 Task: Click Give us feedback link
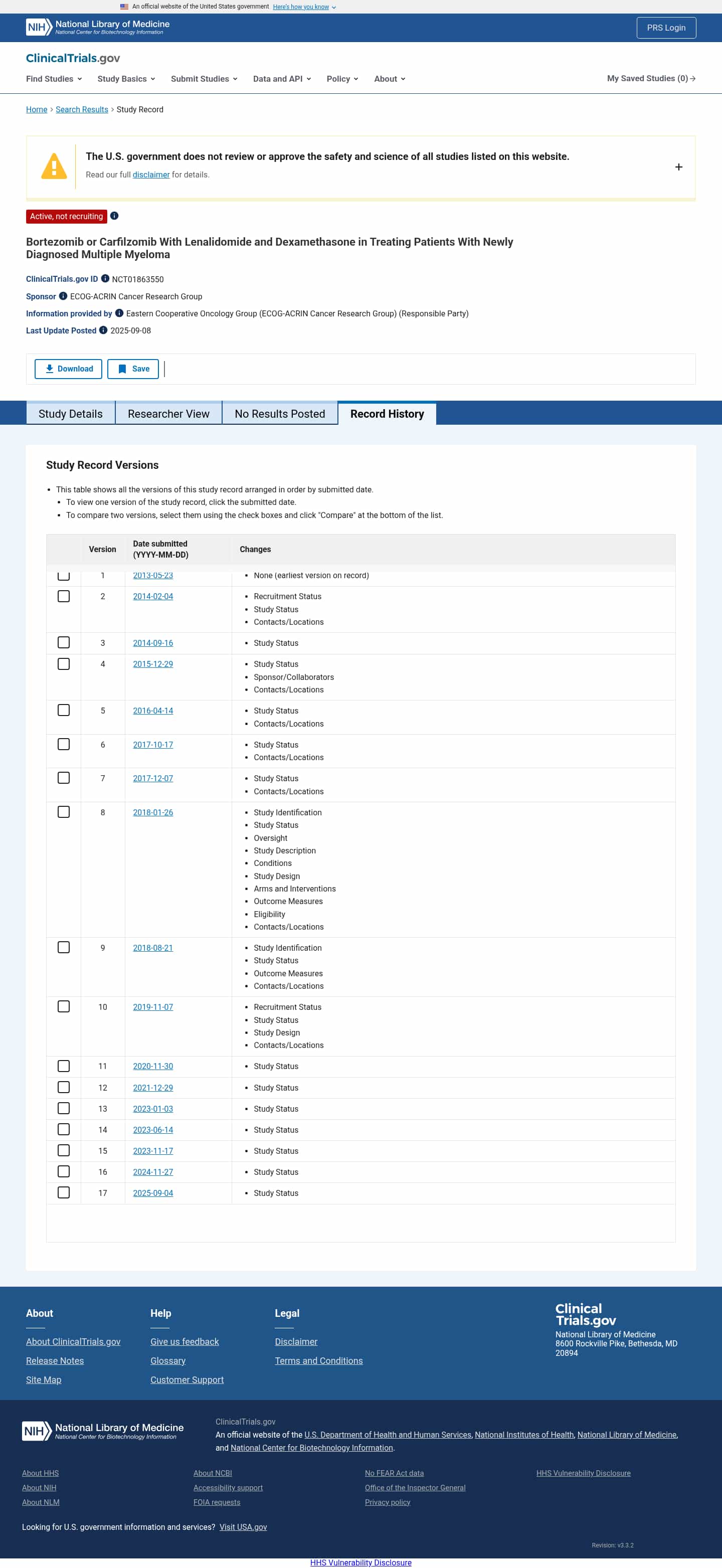click(x=185, y=1341)
